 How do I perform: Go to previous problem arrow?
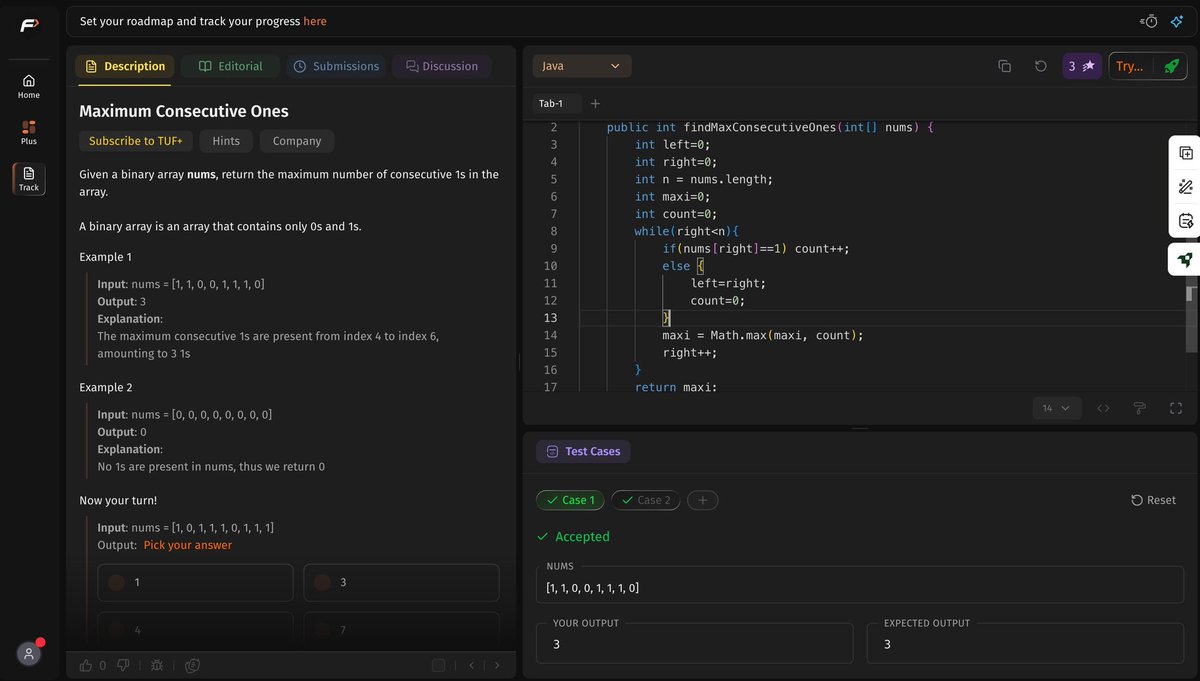(471, 665)
